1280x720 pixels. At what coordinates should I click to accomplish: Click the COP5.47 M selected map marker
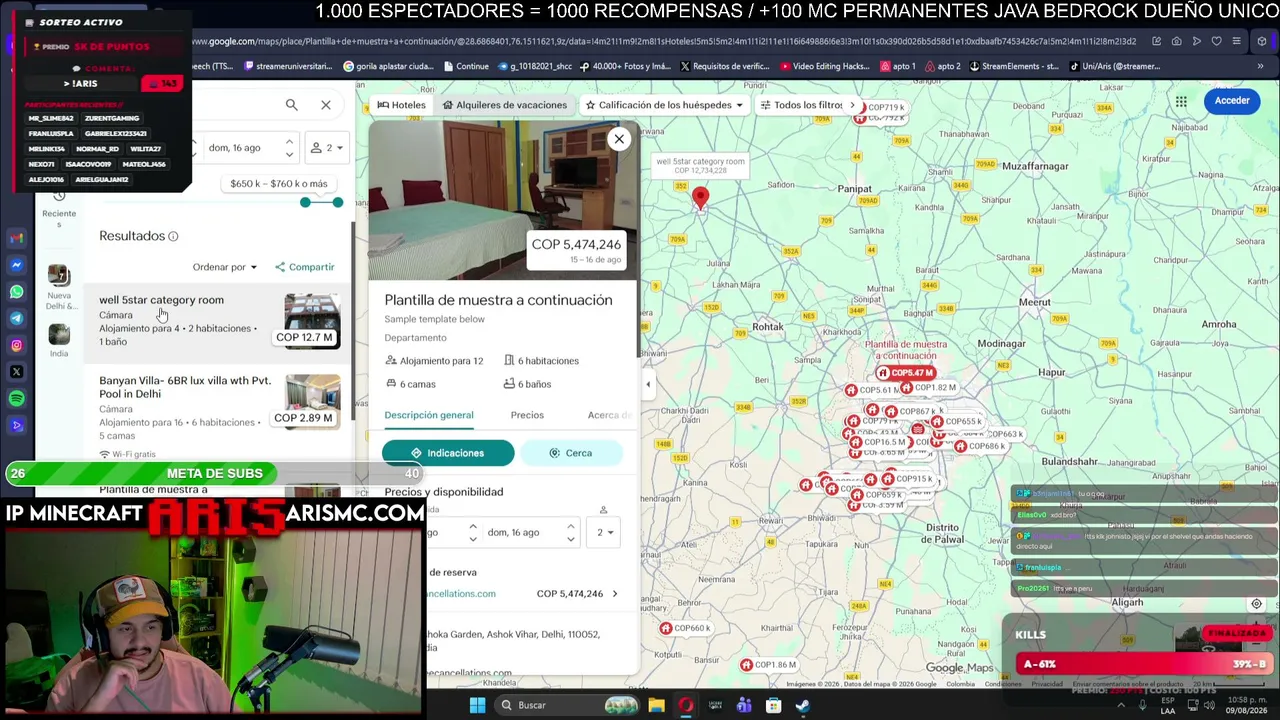[x=906, y=373]
